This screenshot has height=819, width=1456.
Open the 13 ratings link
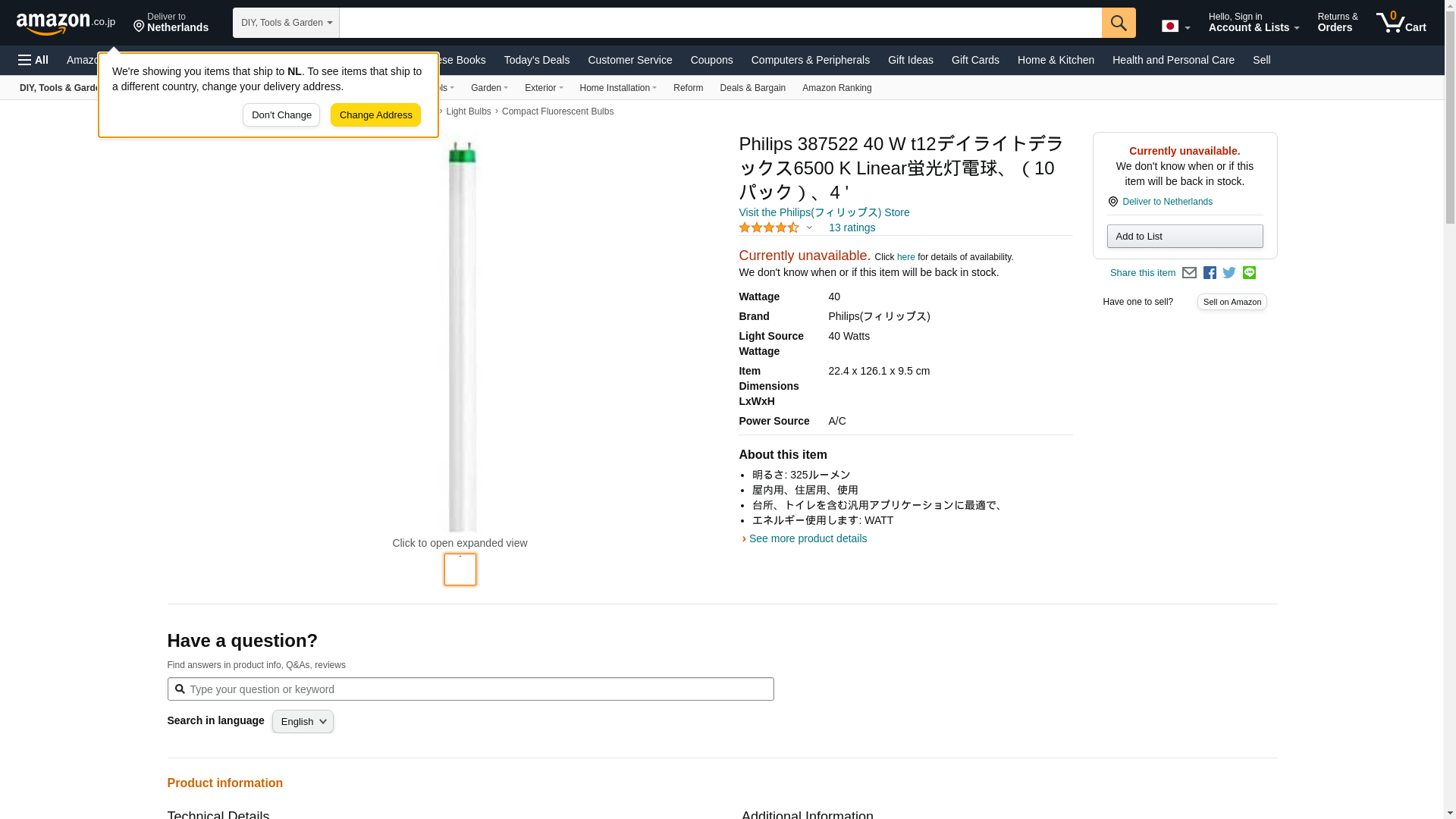[x=852, y=227]
